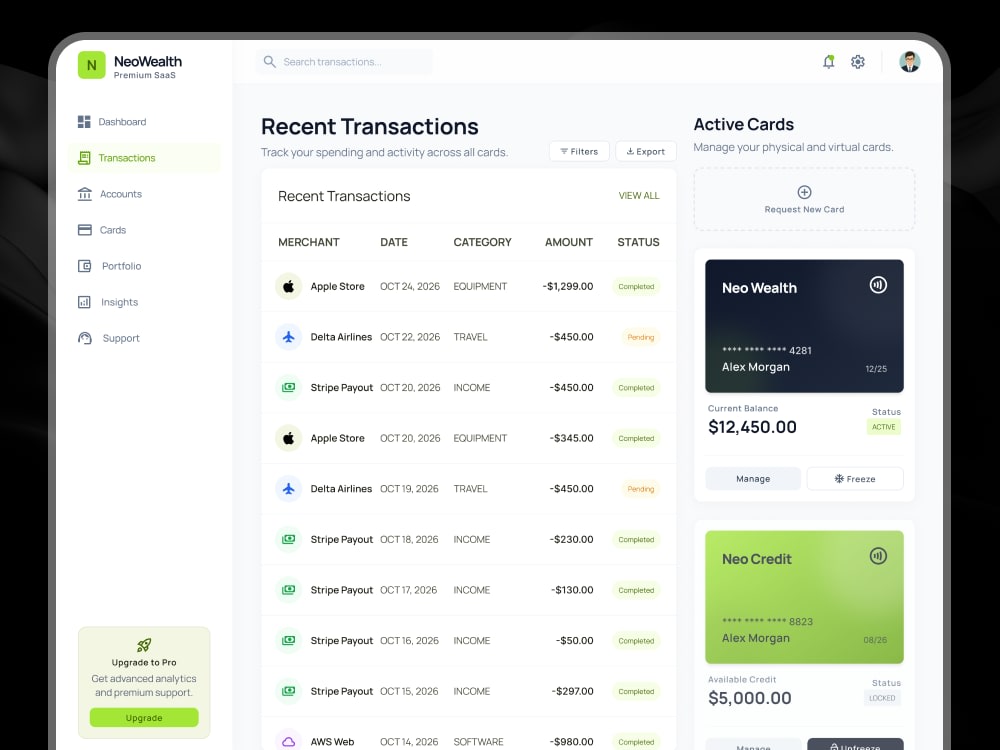This screenshot has height=750, width=1000.
Task: Click Dashboard grid icon in sidebar
Action: 84,122
